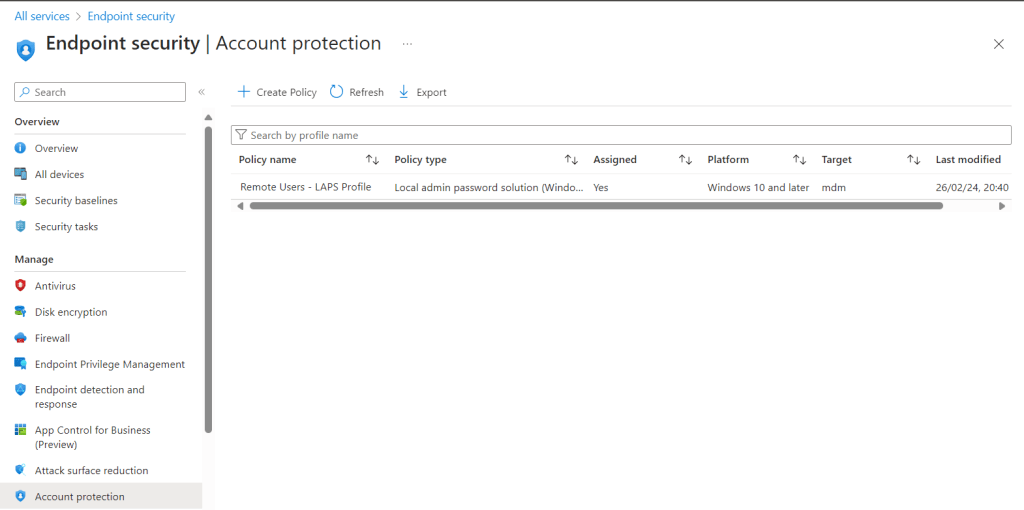Screen dimensions: 1024x510
Task: Sort by the Assigned column arrows
Action: (x=685, y=160)
